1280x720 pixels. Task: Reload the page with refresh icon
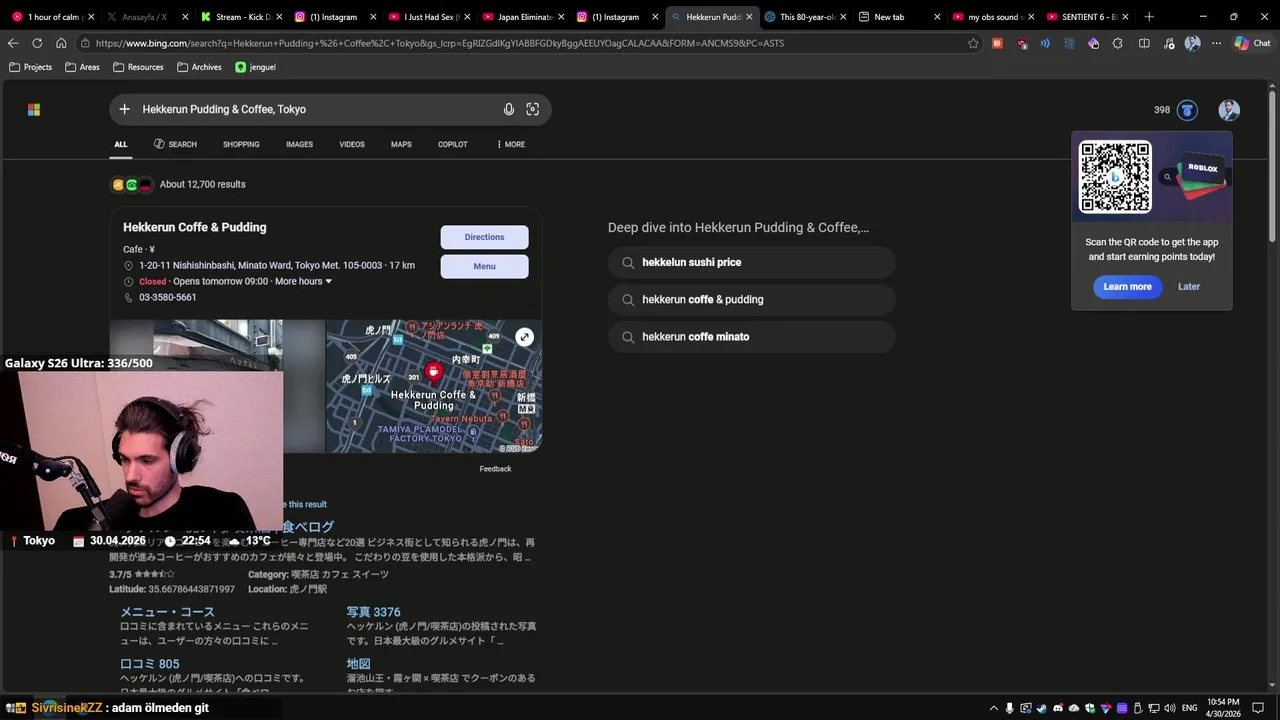(37, 43)
